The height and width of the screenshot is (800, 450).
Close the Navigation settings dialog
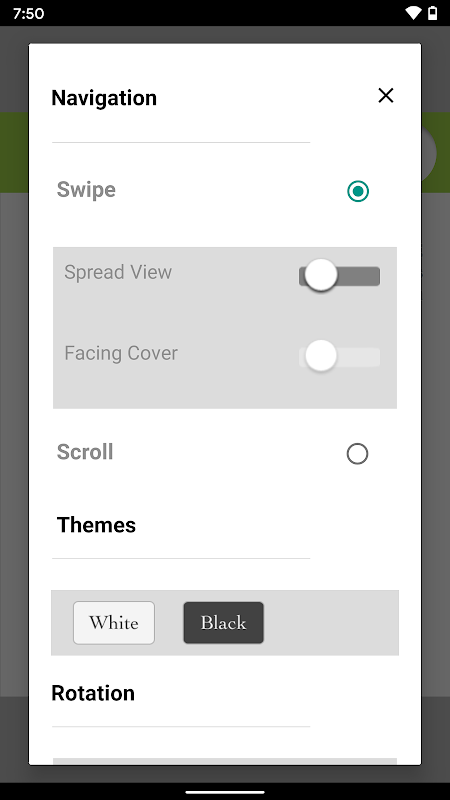[x=386, y=95]
